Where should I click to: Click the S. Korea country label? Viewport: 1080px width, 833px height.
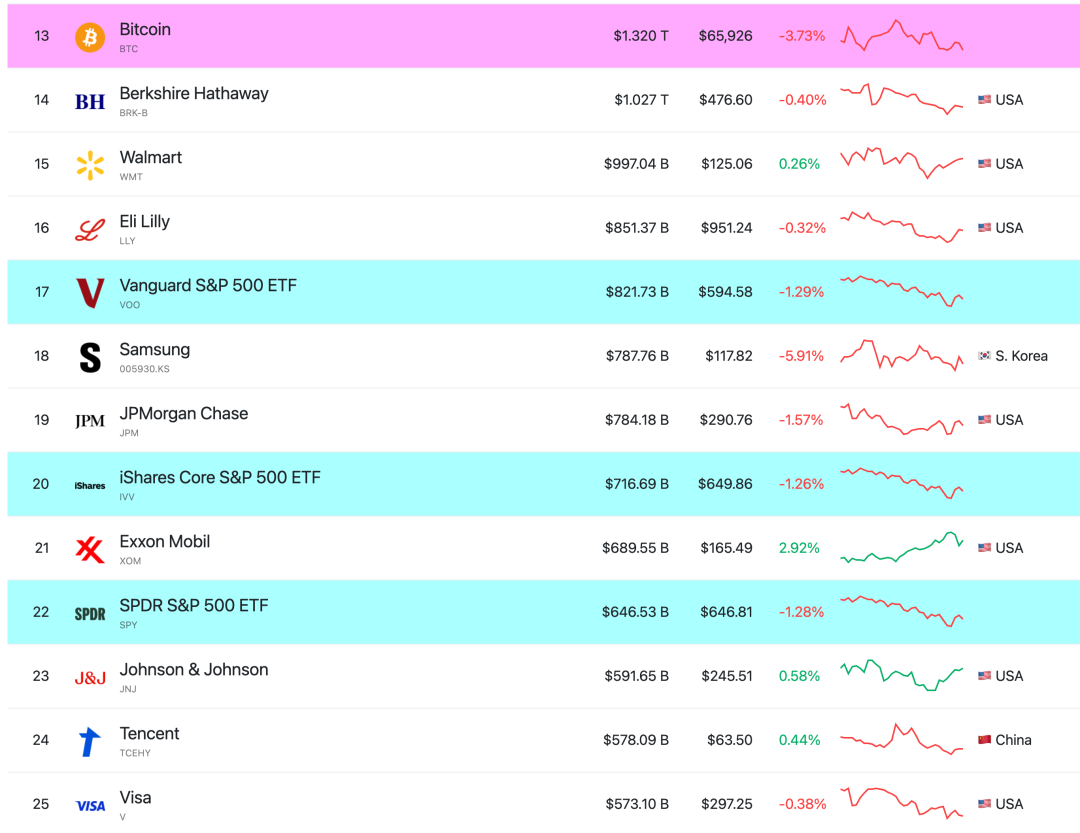click(1021, 356)
